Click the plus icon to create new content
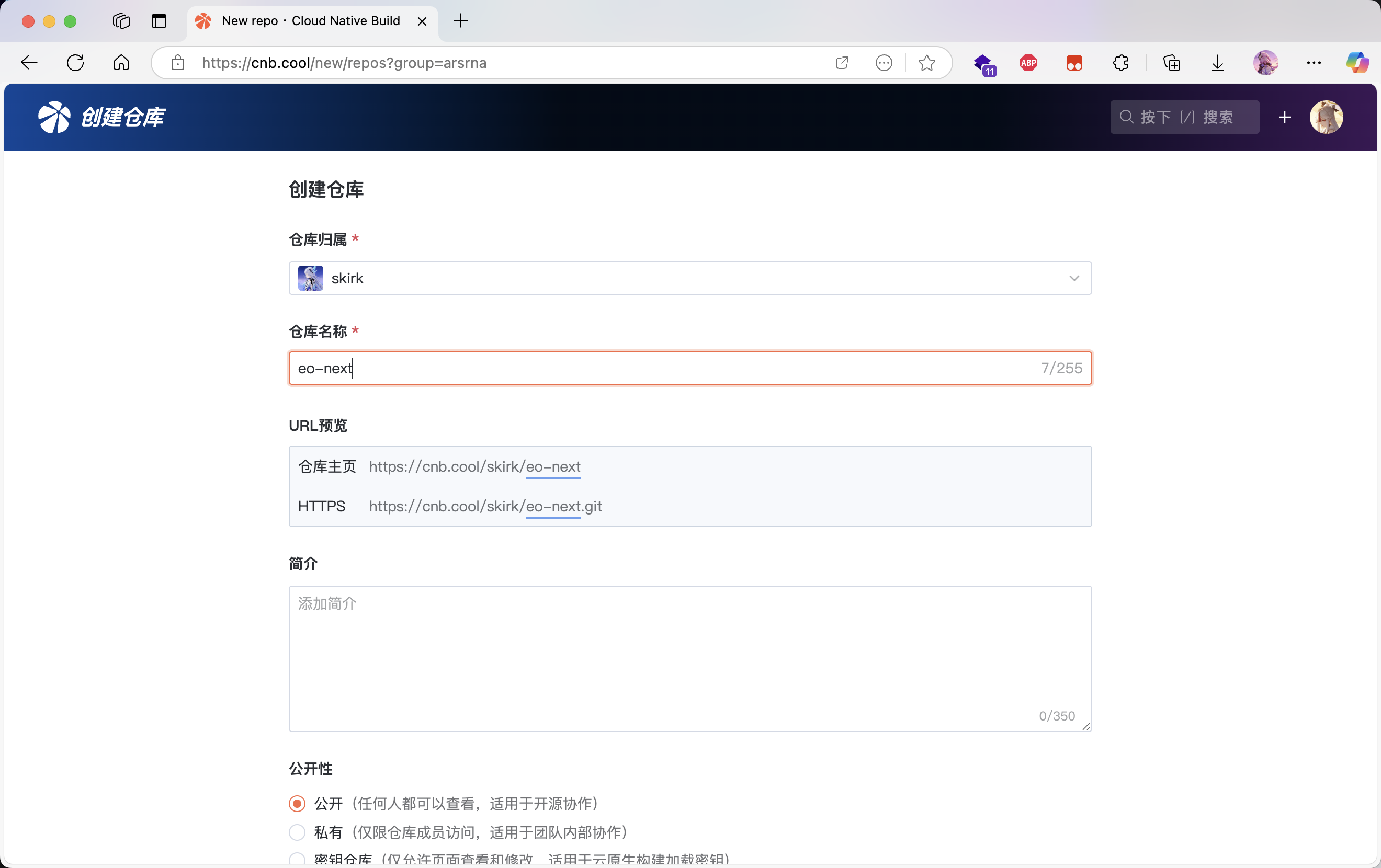Image resolution: width=1381 pixels, height=868 pixels. click(x=1285, y=117)
